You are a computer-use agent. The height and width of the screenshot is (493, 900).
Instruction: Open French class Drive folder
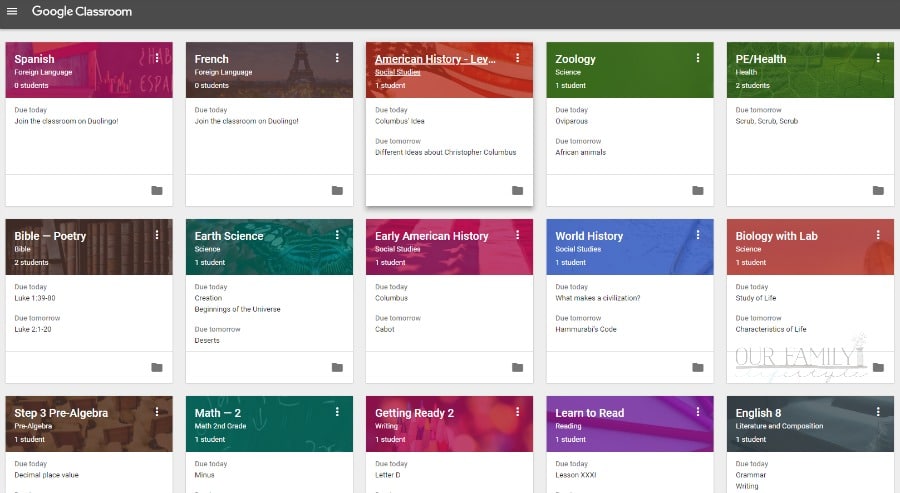(x=337, y=190)
